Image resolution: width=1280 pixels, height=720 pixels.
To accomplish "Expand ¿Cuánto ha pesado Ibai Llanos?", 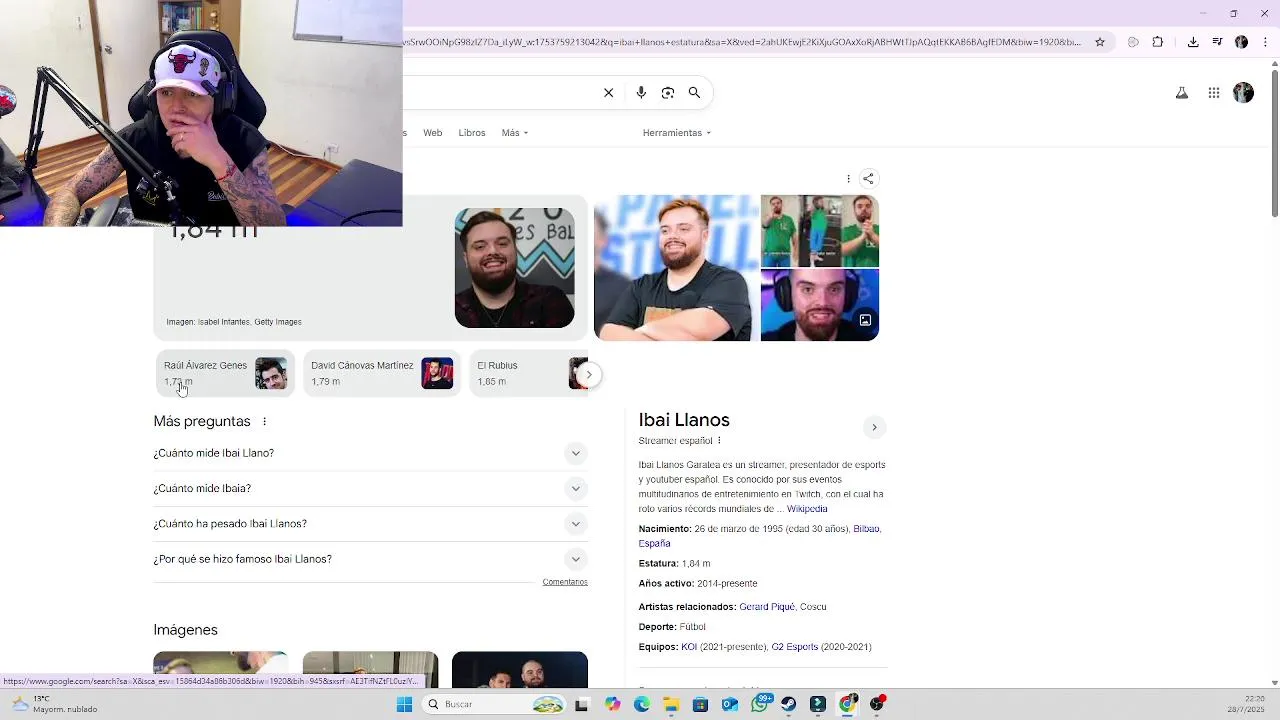I will [x=370, y=524].
